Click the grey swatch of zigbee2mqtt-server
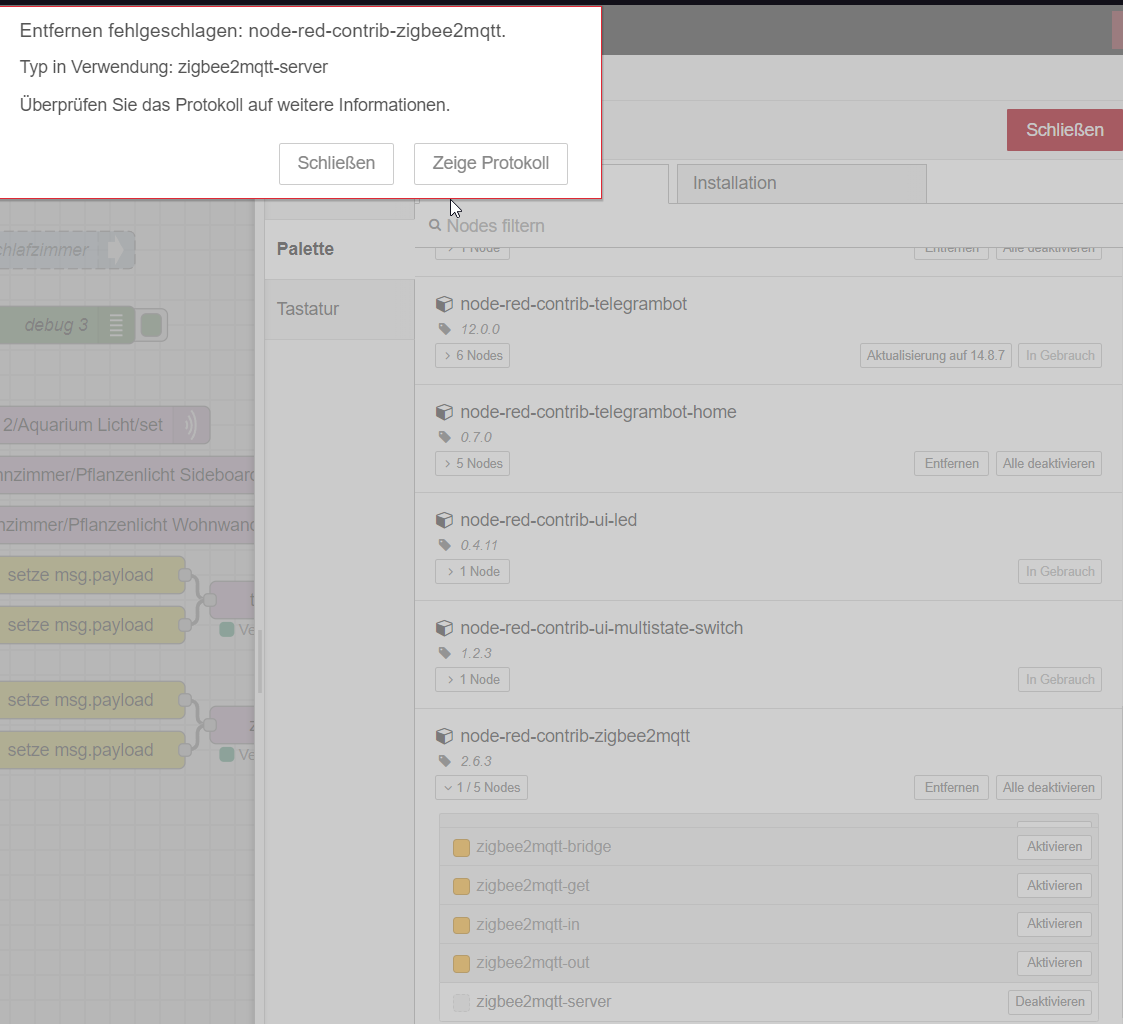 point(461,1003)
